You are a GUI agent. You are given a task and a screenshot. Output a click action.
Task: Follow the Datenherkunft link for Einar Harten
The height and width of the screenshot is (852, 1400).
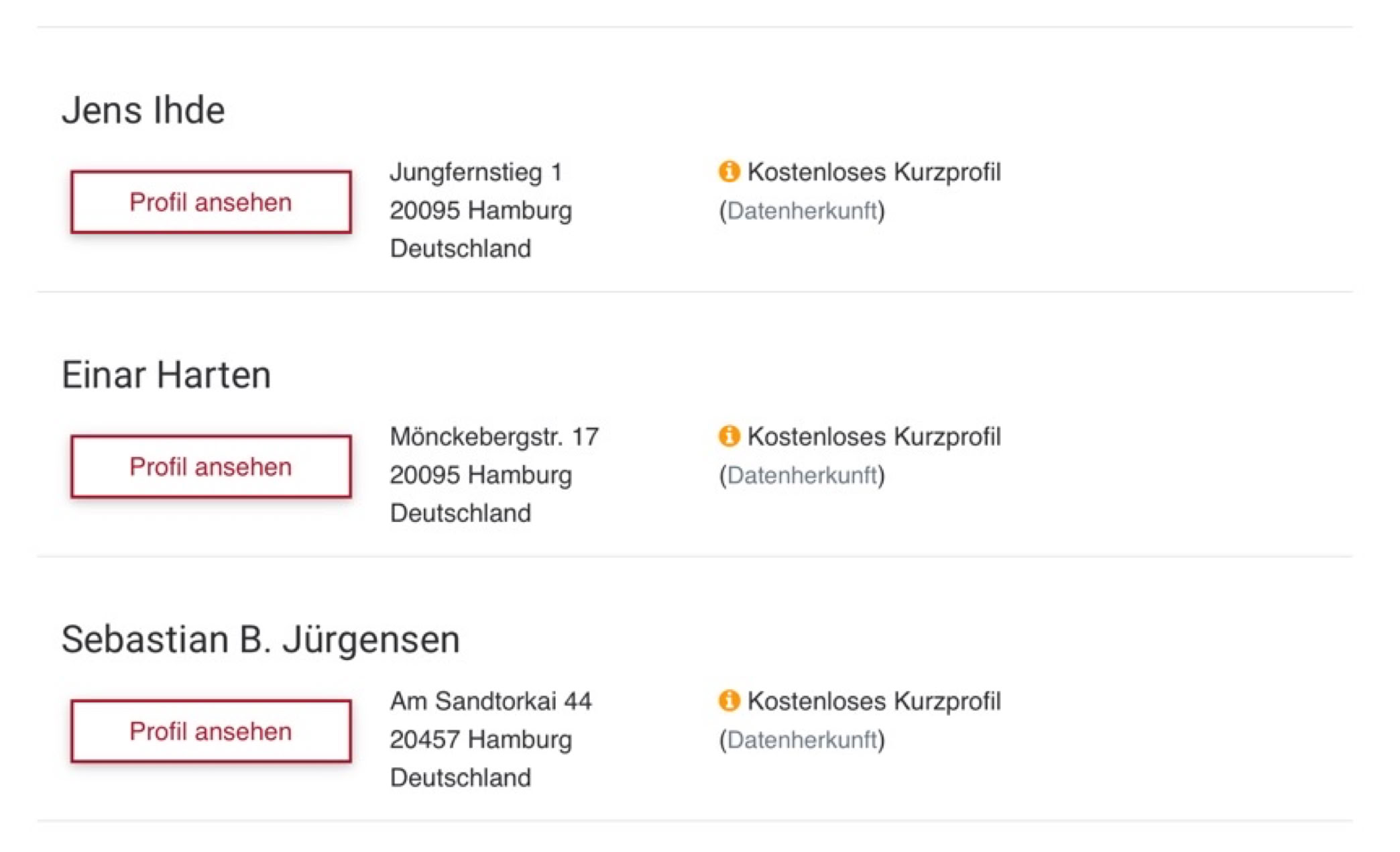802,475
